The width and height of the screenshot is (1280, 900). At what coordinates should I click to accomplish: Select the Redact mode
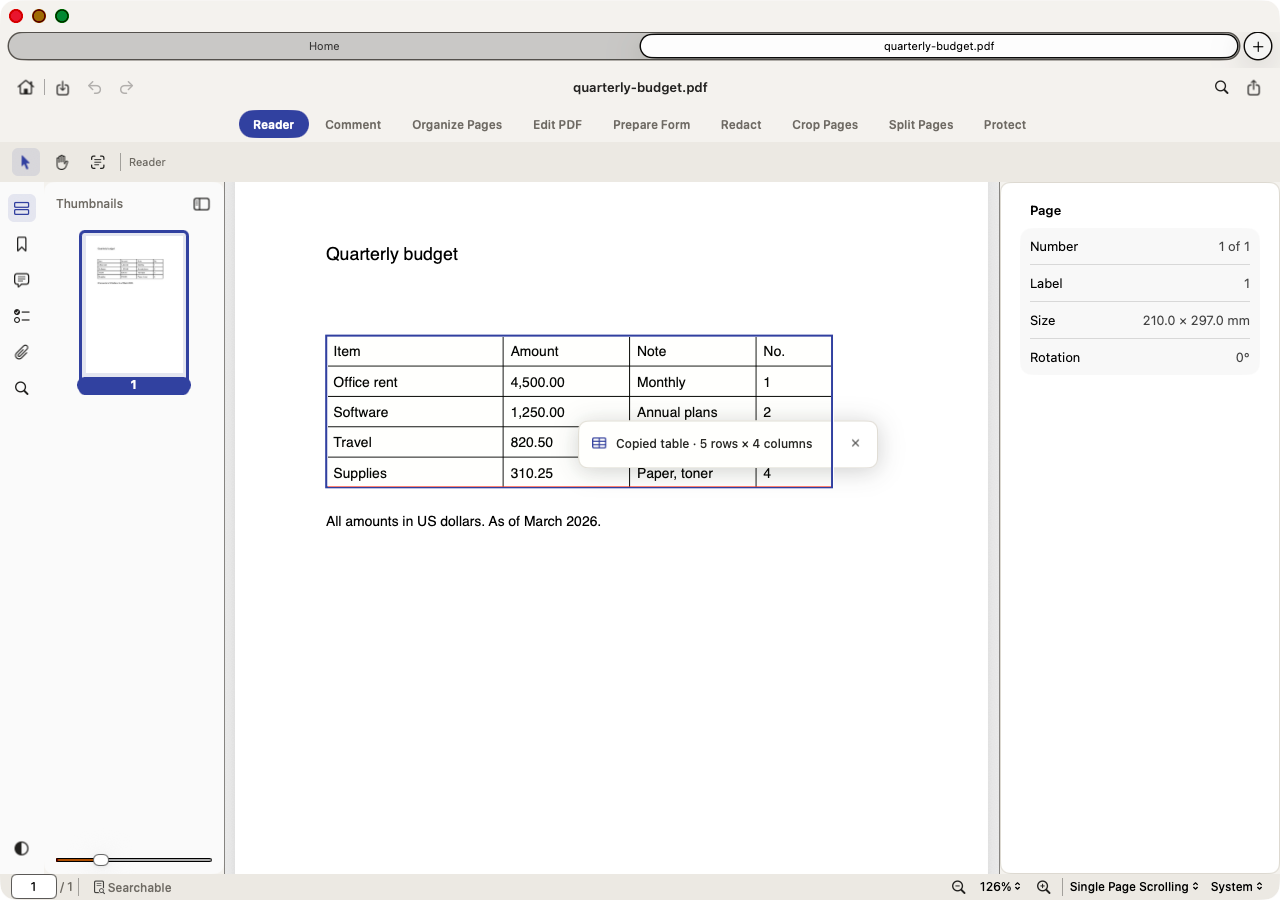pos(741,125)
